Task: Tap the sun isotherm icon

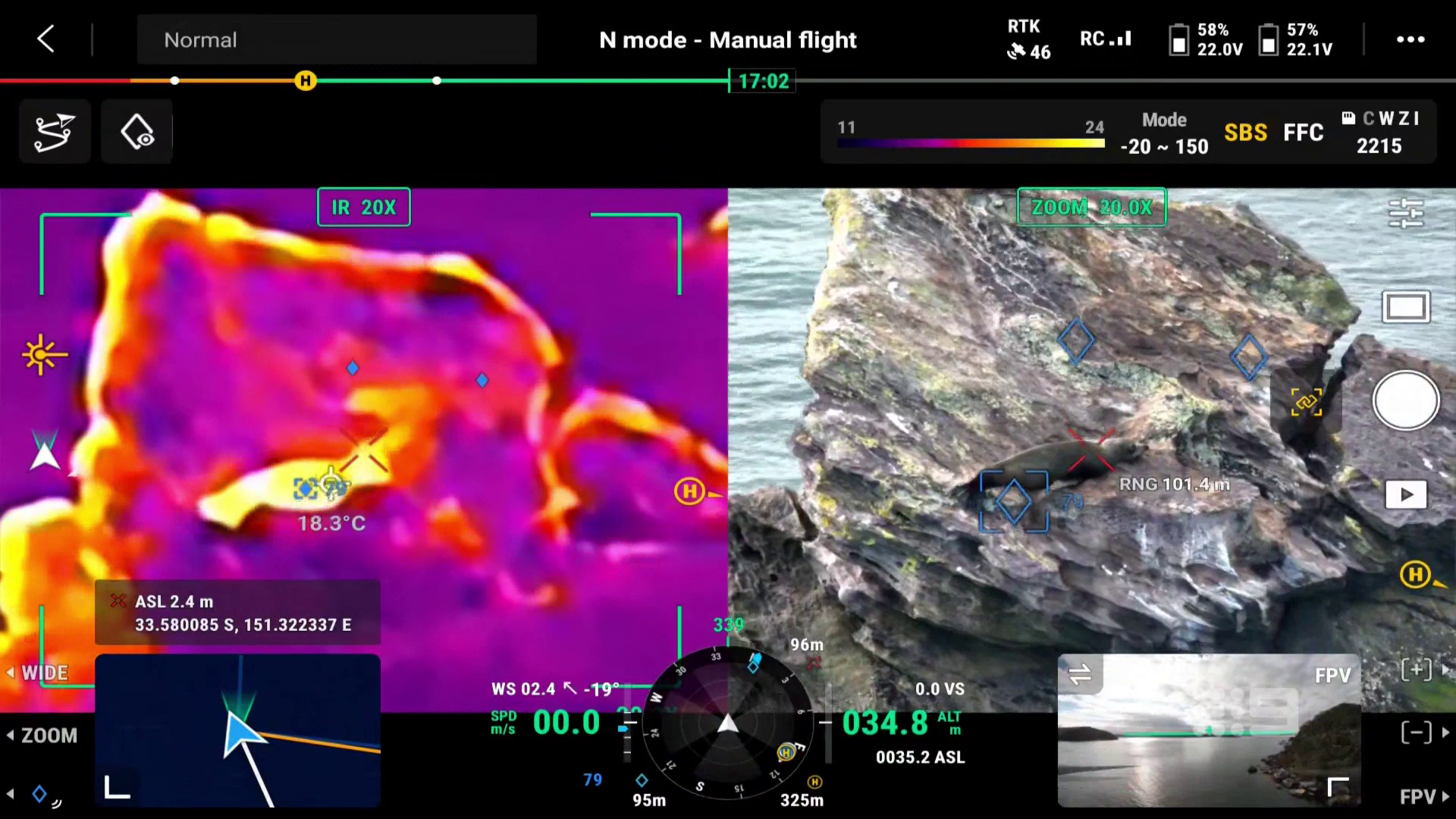Action: click(x=43, y=354)
